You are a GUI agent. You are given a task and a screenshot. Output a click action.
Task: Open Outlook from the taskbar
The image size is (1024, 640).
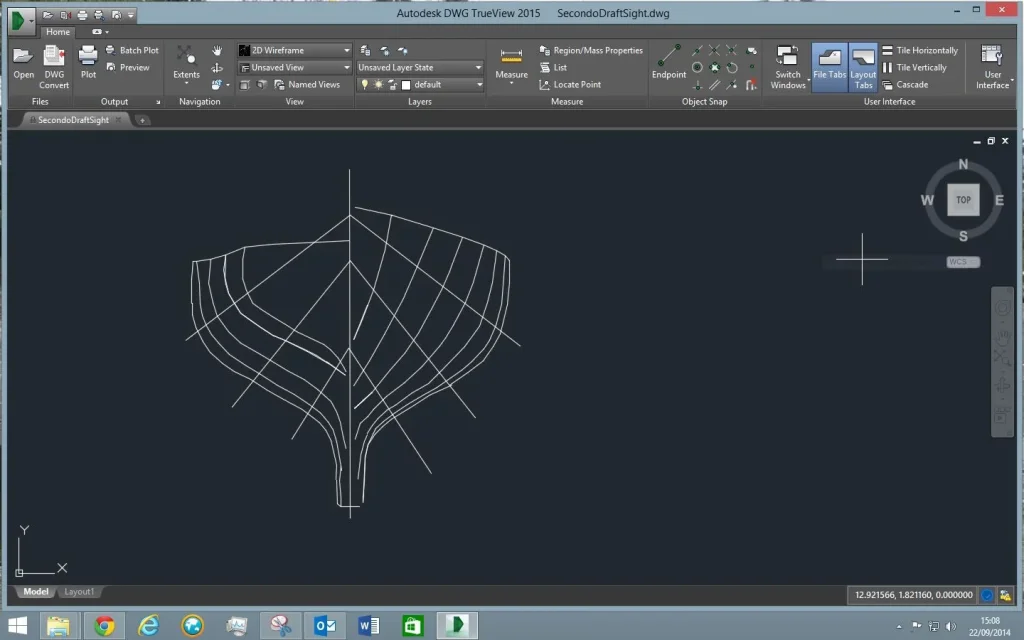pos(325,626)
